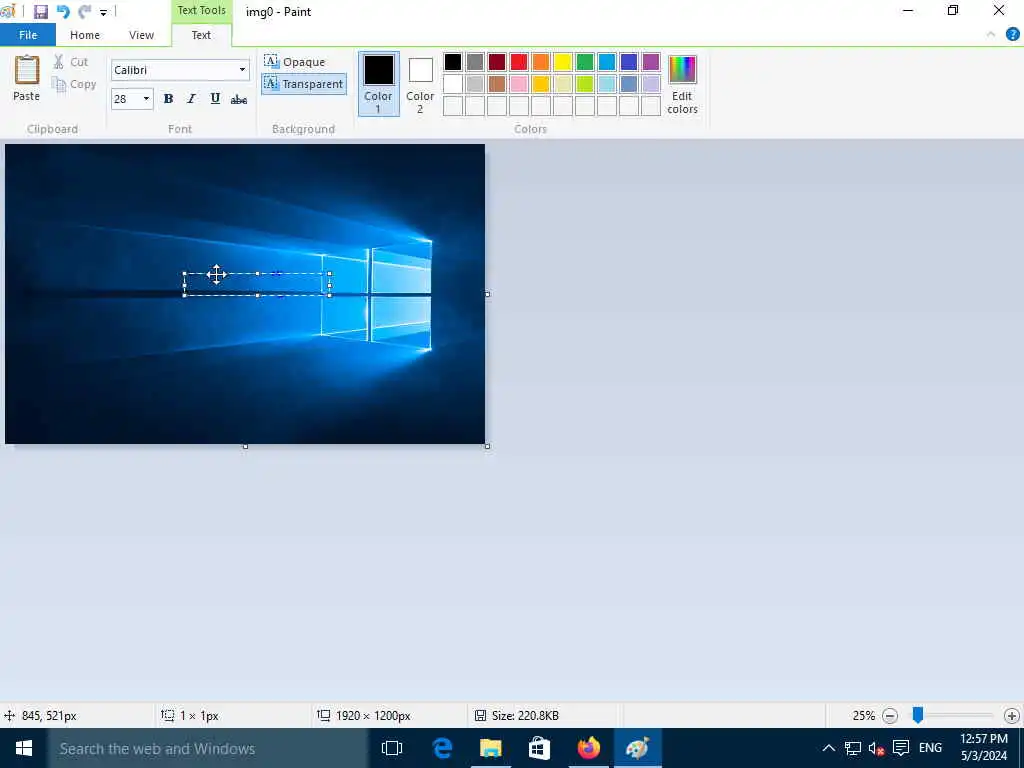This screenshot has height=768, width=1024.
Task: Pick the black color swatch
Action: 453,62
